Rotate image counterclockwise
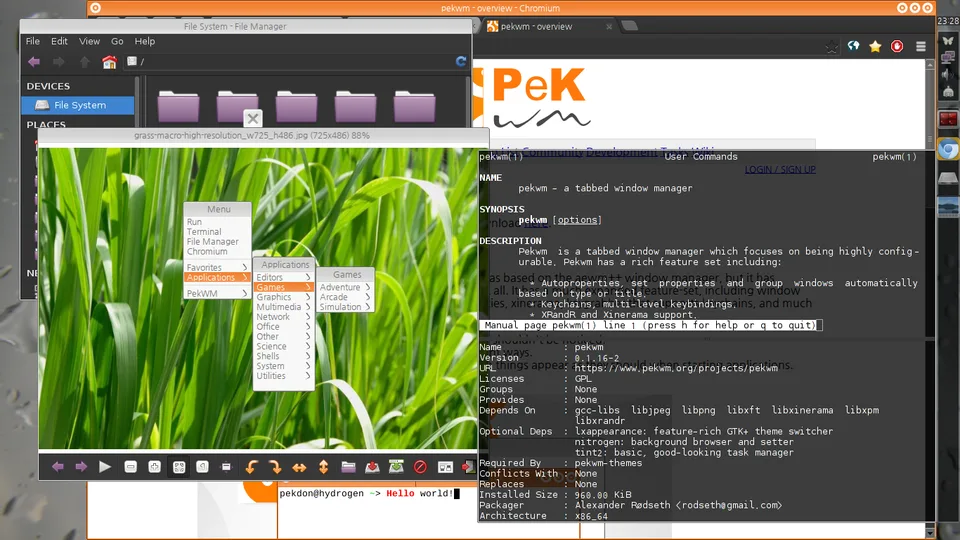The image size is (960, 540). [x=251, y=467]
